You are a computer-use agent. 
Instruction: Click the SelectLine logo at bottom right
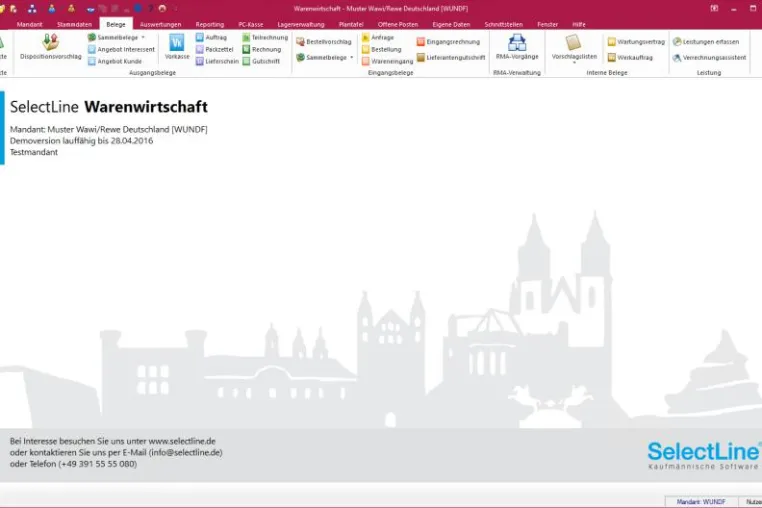coord(704,455)
